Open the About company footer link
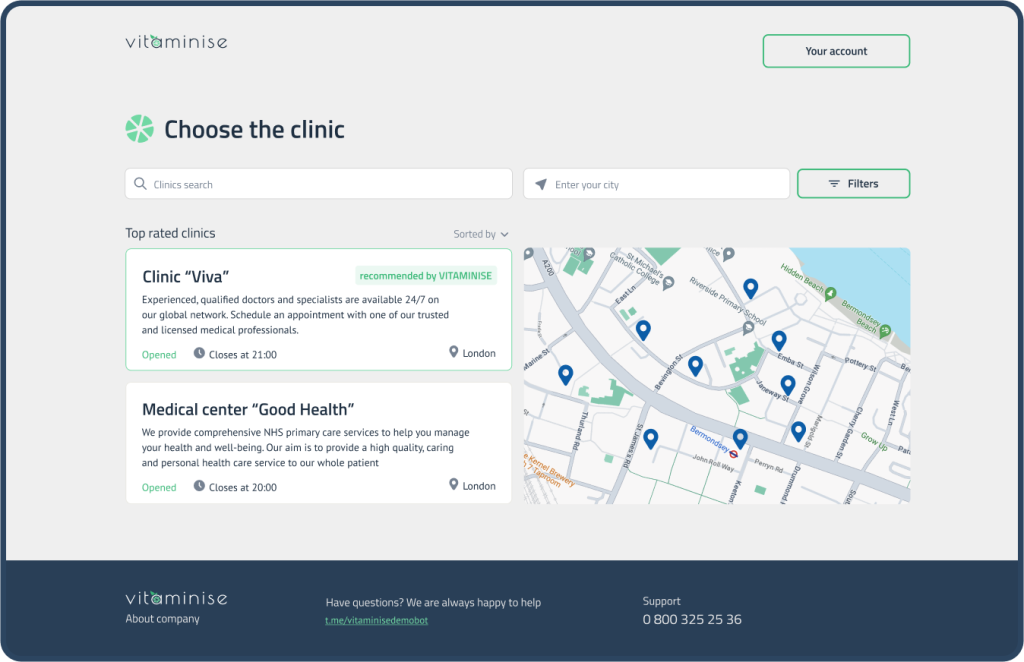 pos(163,619)
